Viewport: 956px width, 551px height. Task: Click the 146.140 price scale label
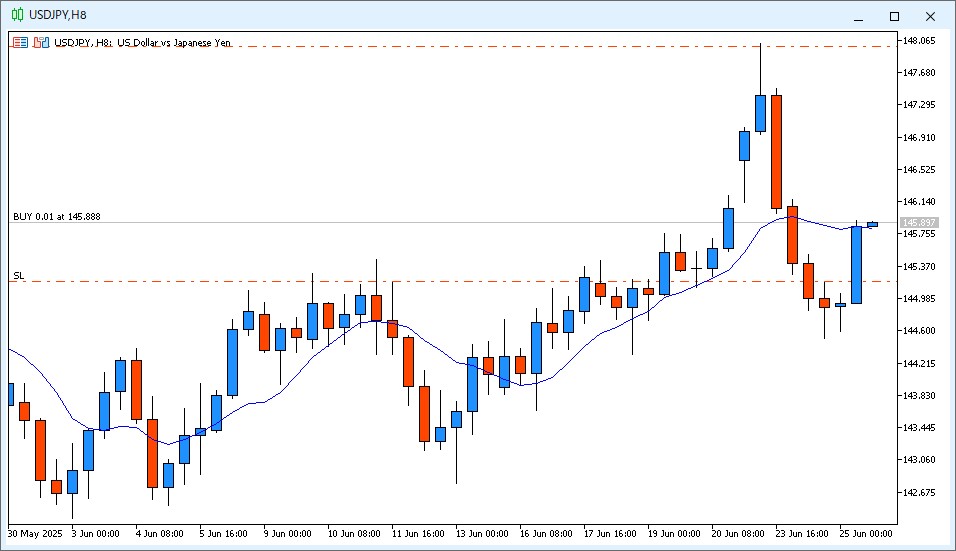[x=919, y=202]
